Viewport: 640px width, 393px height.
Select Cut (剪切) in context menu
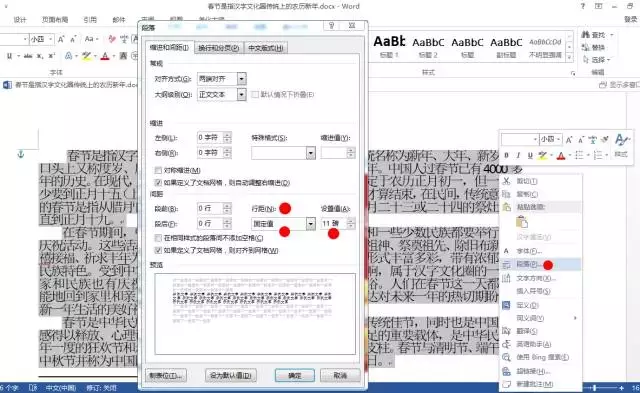(x=540, y=181)
